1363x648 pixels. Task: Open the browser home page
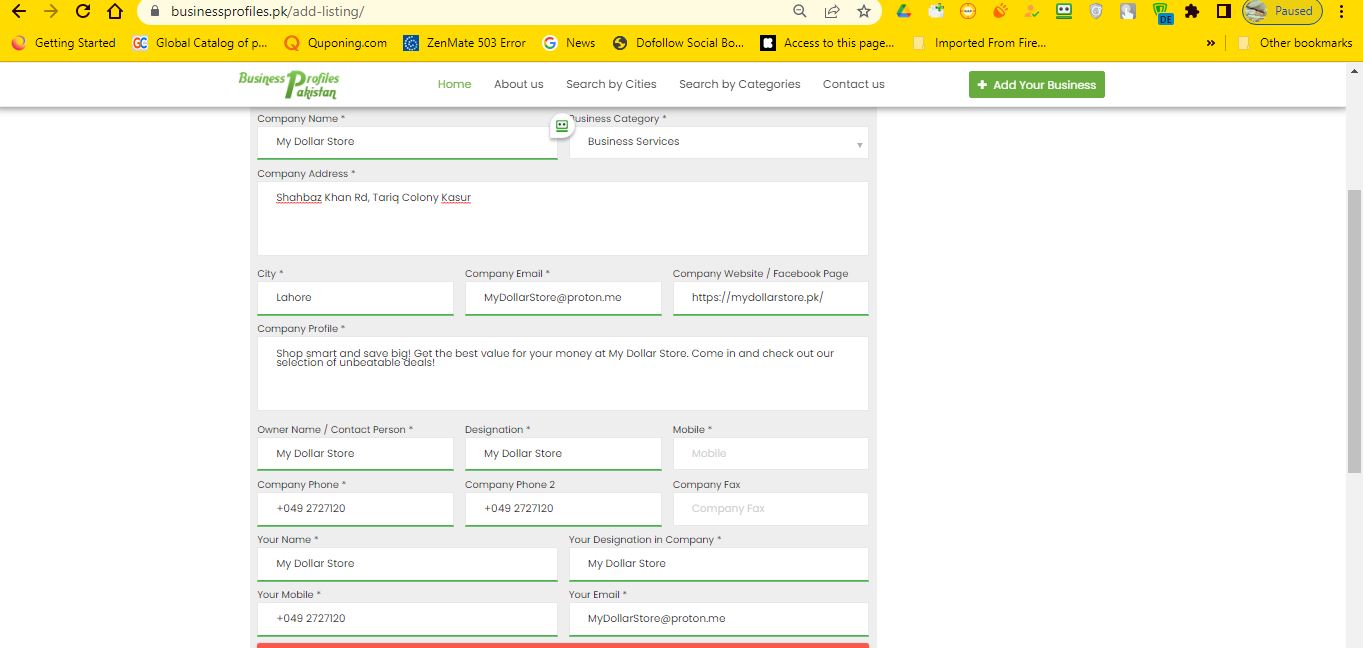[115, 12]
